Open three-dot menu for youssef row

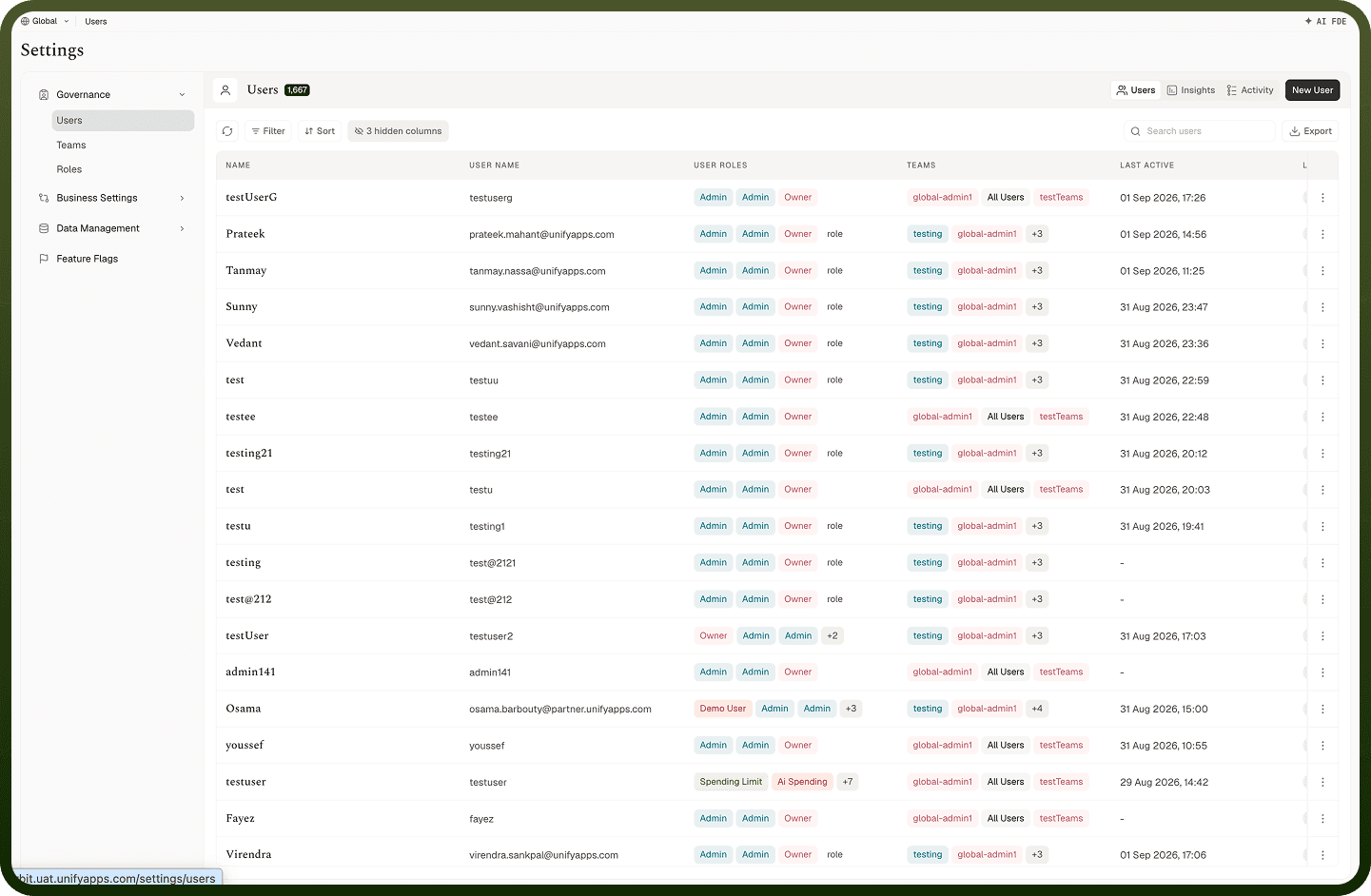(x=1322, y=746)
